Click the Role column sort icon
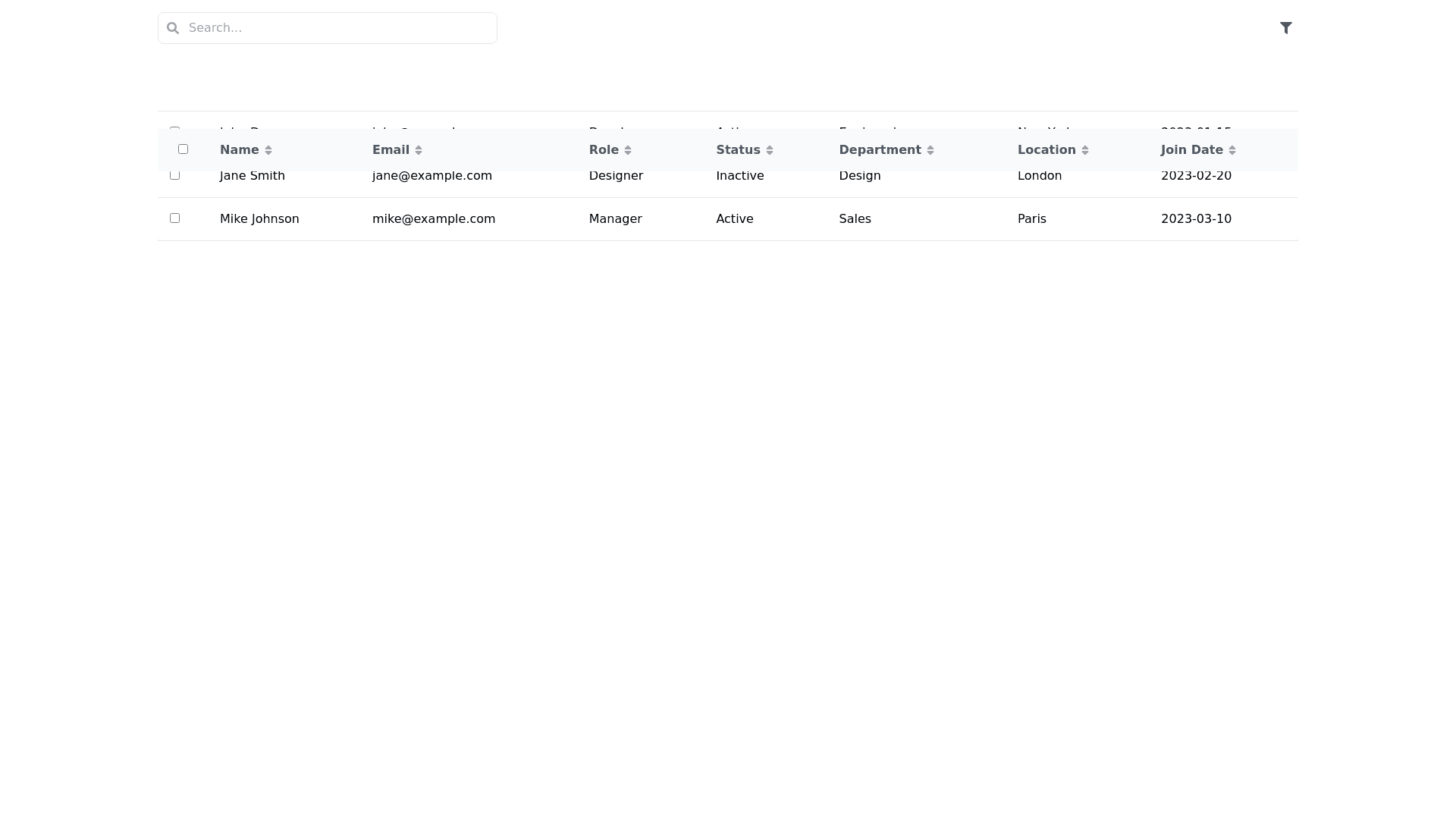Viewport: 1456px width, 819px height. click(627, 150)
